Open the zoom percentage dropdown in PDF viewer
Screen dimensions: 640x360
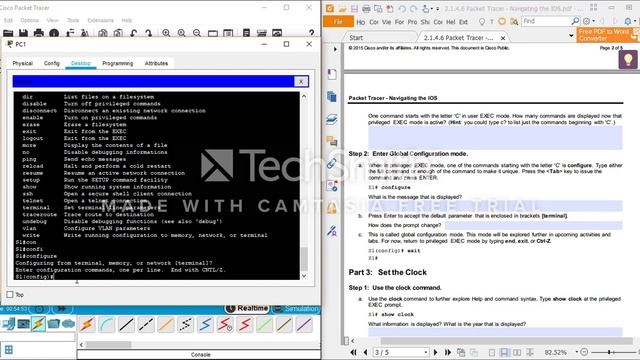pos(577,352)
